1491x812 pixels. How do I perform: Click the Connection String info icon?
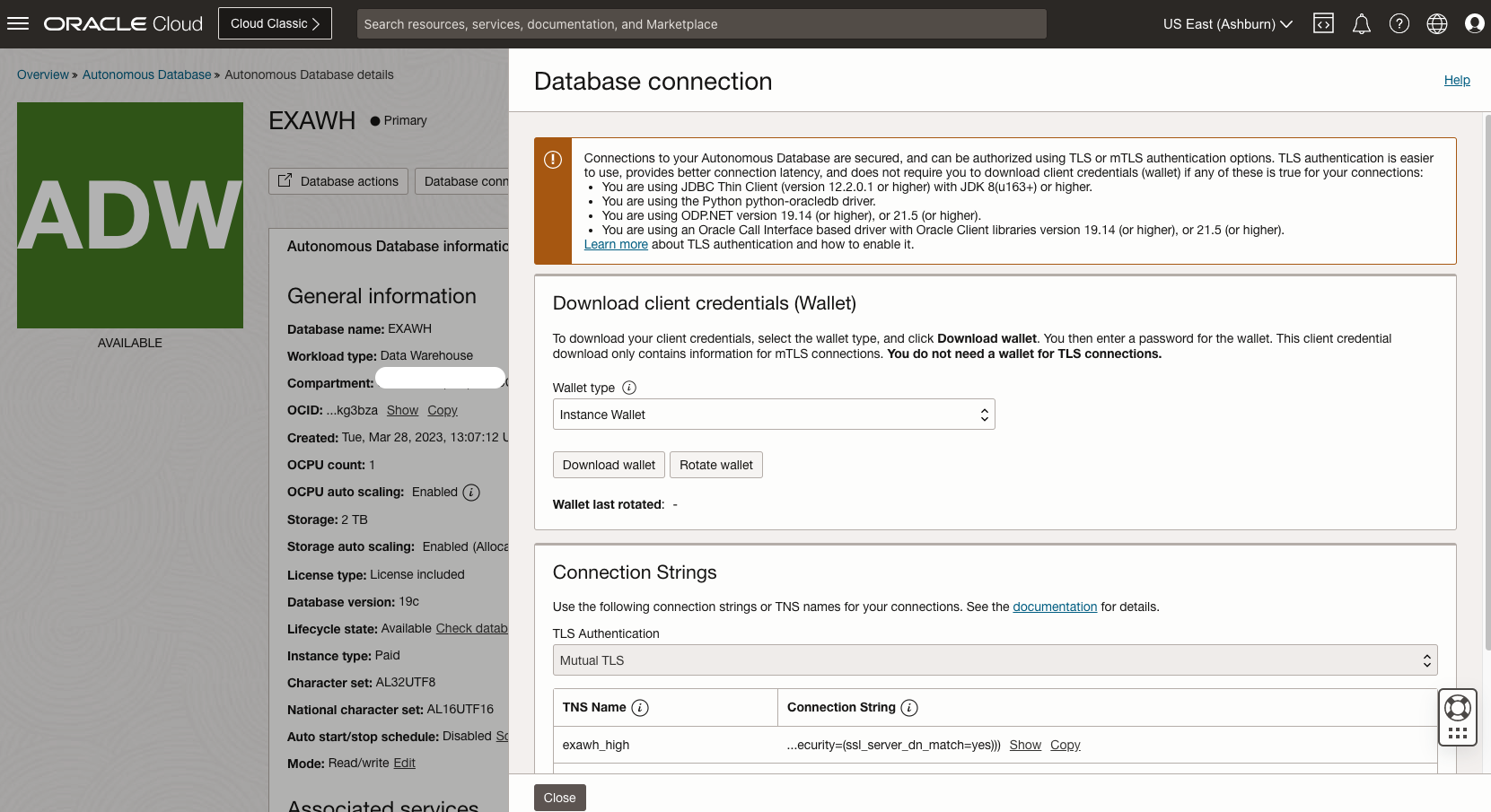coord(909,708)
